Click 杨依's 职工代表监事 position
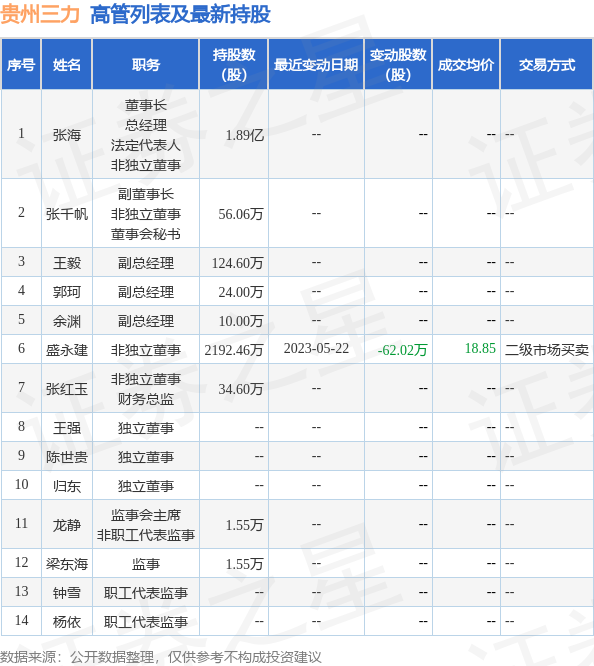The width and height of the screenshot is (594, 666). click(x=146, y=621)
